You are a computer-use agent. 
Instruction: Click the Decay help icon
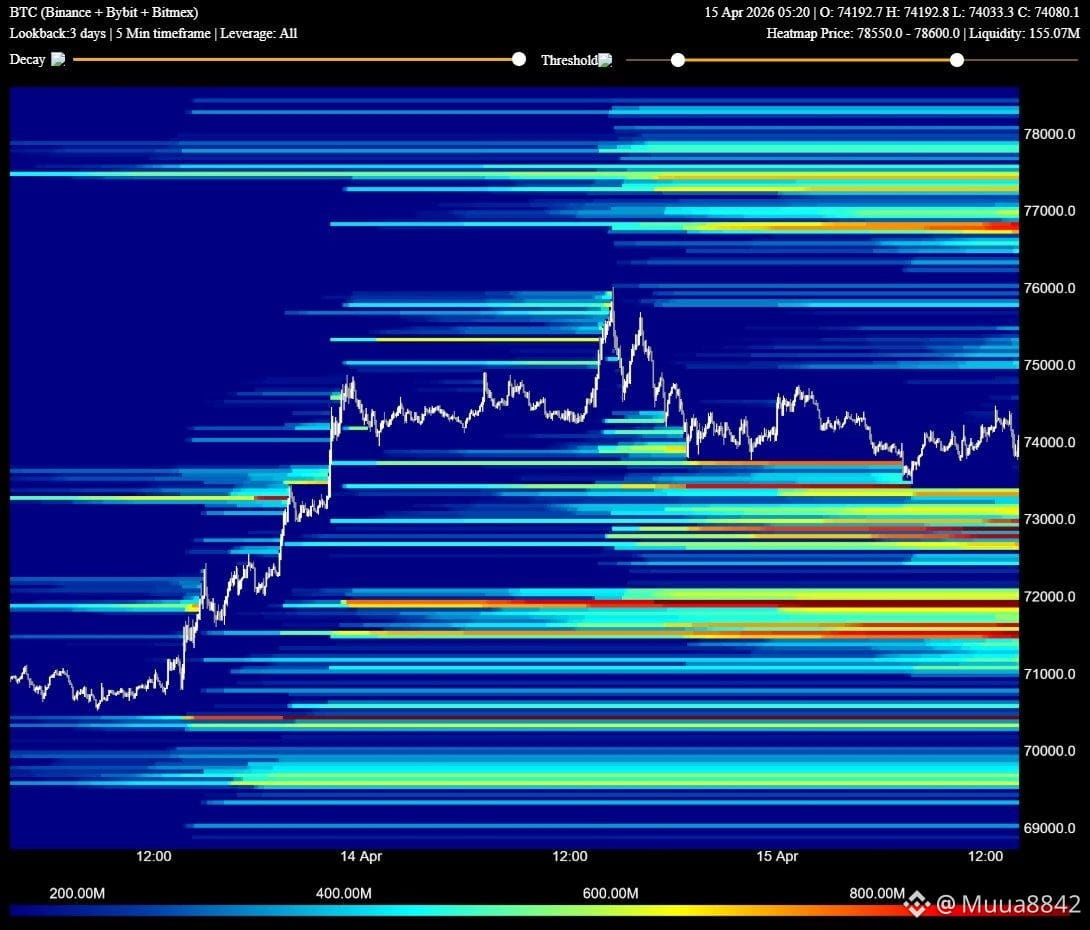click(x=58, y=59)
